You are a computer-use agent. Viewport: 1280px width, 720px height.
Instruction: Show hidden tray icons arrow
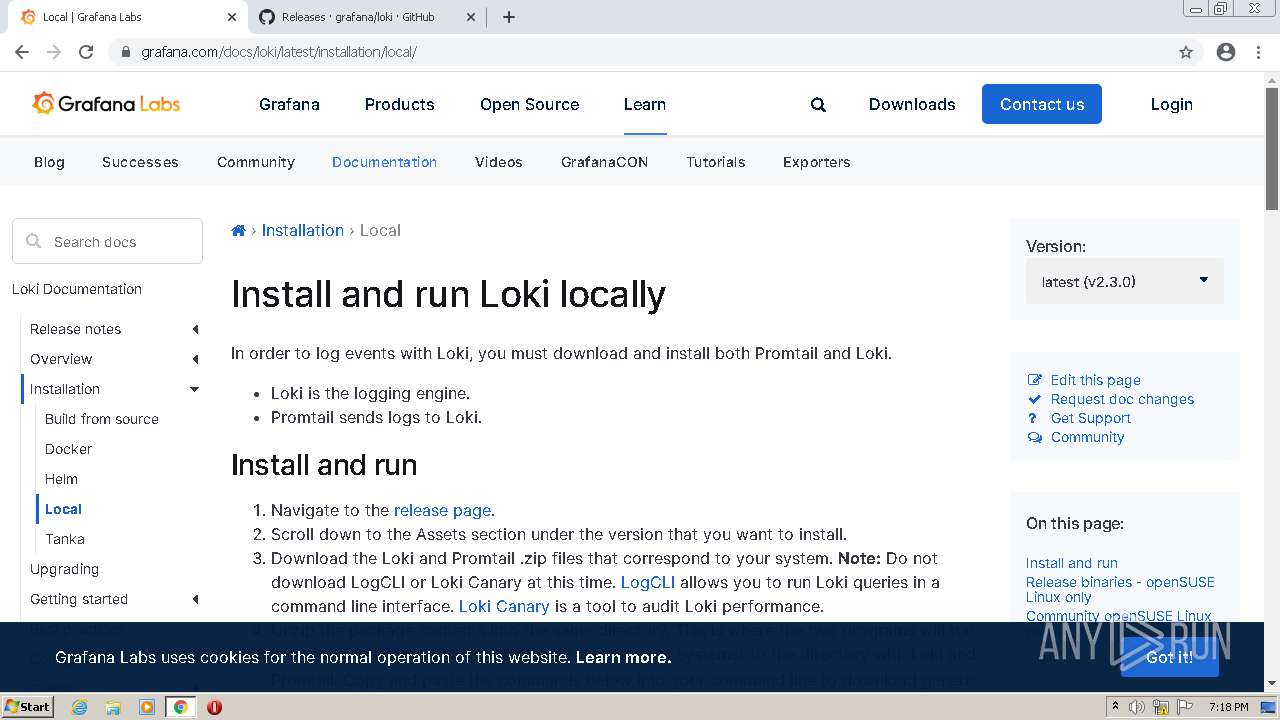pos(1115,707)
